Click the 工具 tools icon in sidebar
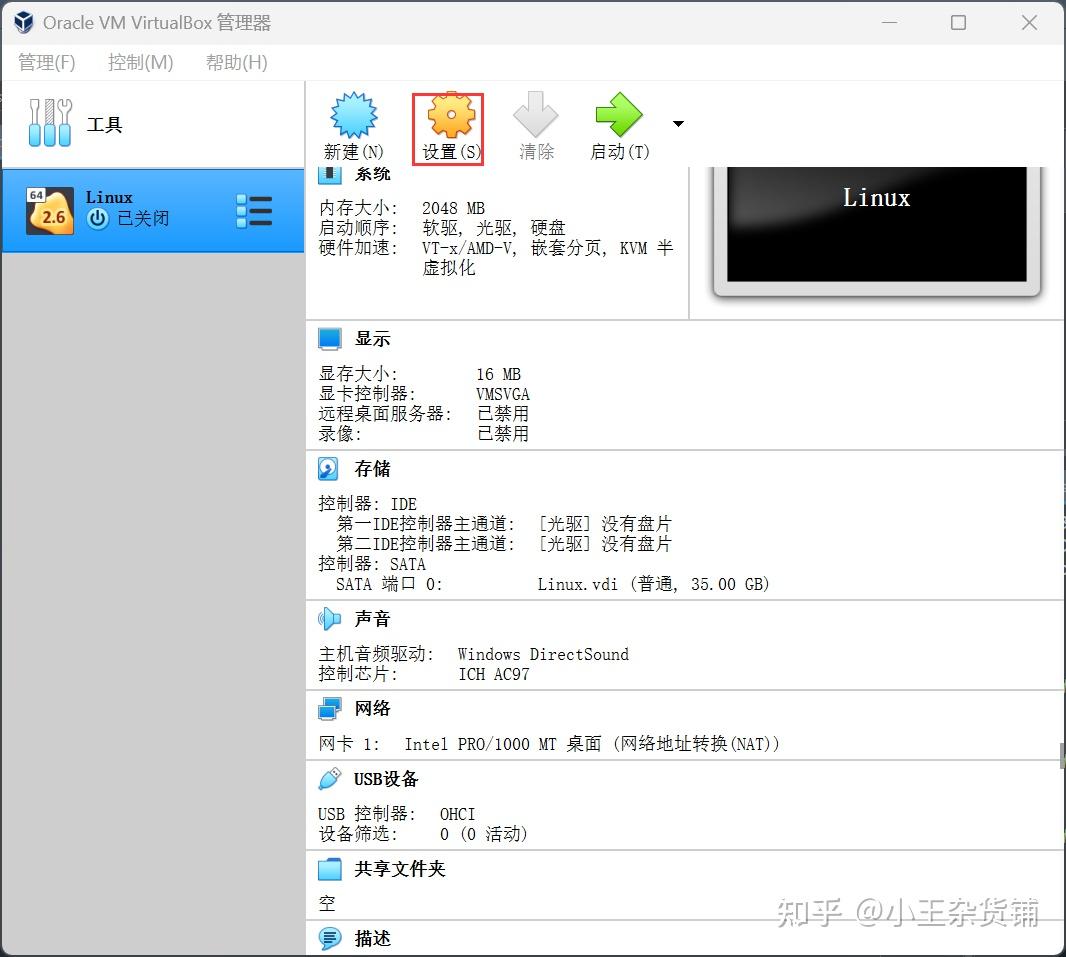 (x=50, y=123)
